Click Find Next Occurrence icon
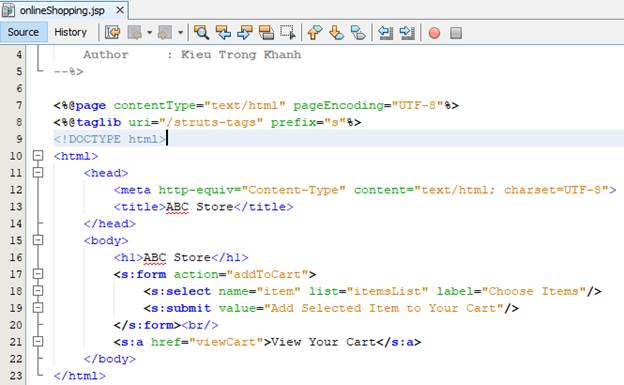The height and width of the screenshot is (385, 624). (245, 32)
